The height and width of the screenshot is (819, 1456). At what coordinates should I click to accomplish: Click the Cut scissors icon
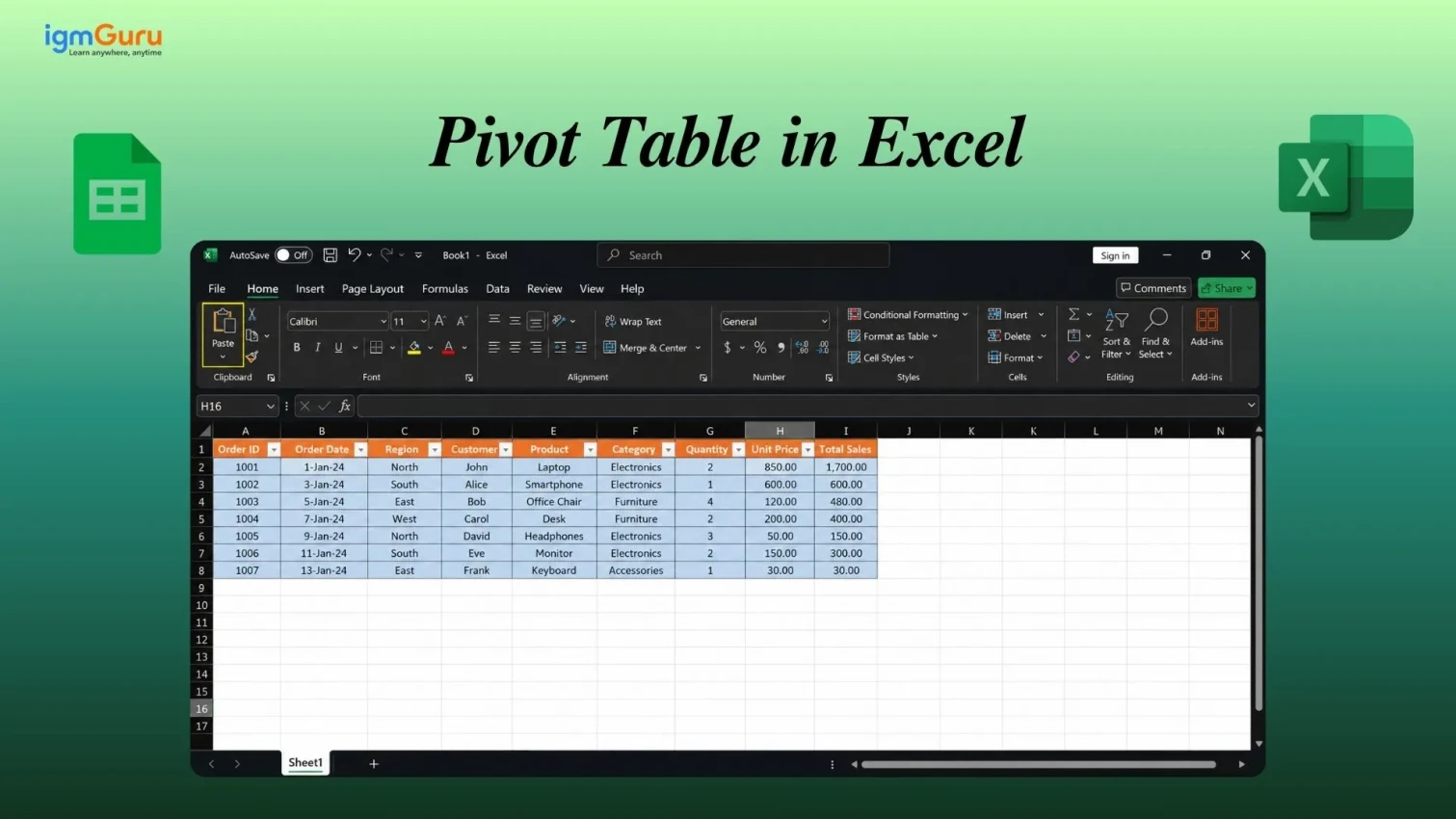(252, 314)
